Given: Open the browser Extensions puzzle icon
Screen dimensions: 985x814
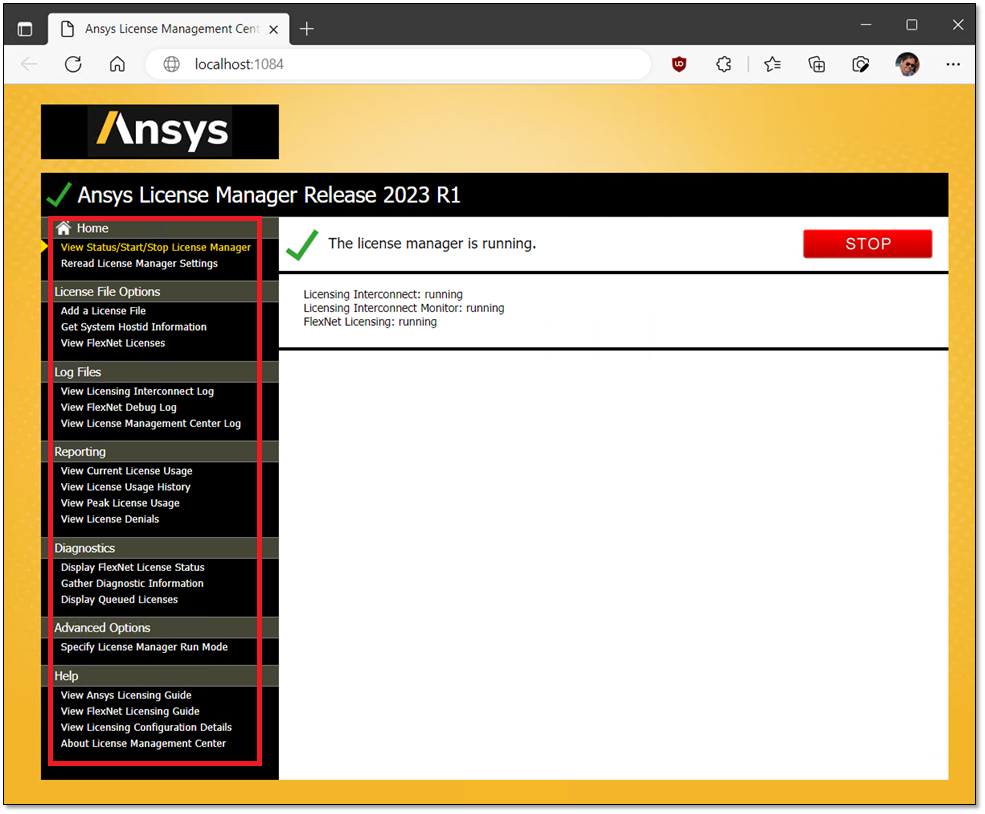Looking at the screenshot, I should [x=724, y=64].
